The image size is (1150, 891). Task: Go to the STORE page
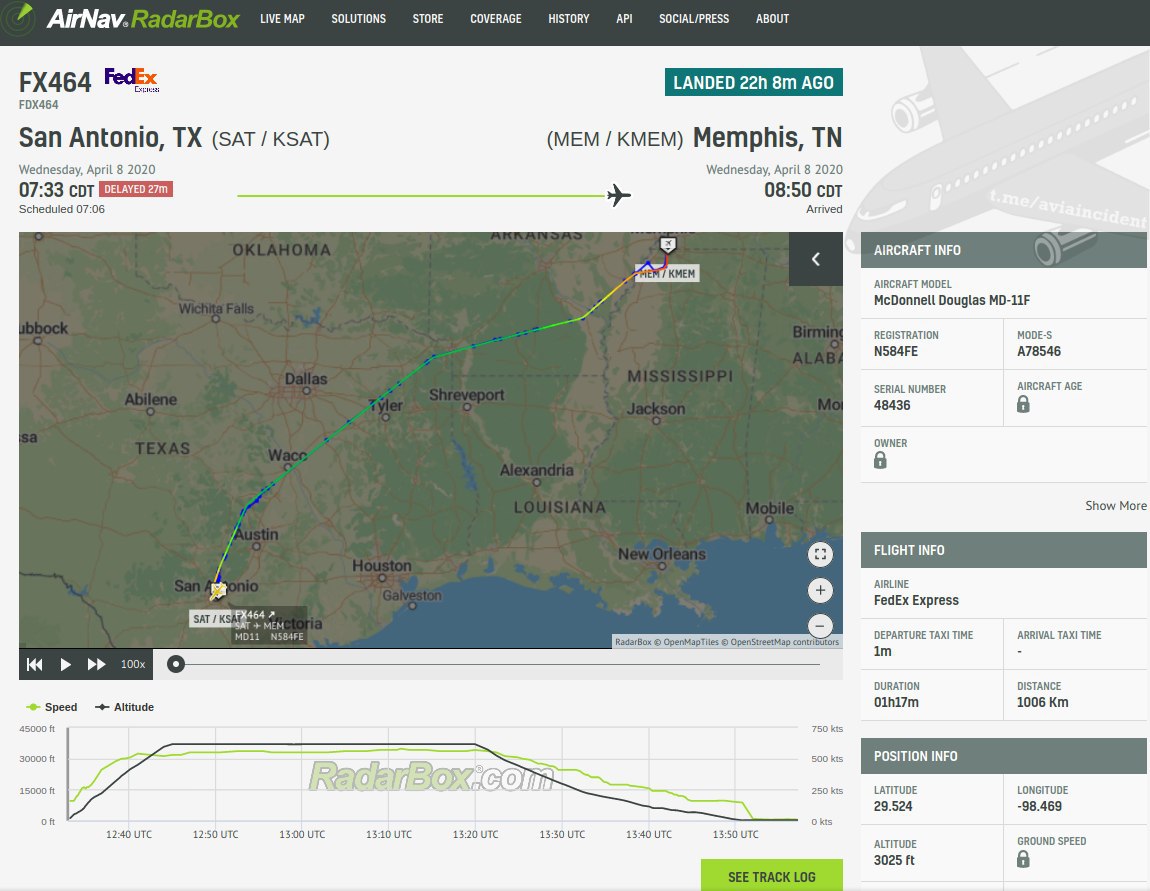428,19
